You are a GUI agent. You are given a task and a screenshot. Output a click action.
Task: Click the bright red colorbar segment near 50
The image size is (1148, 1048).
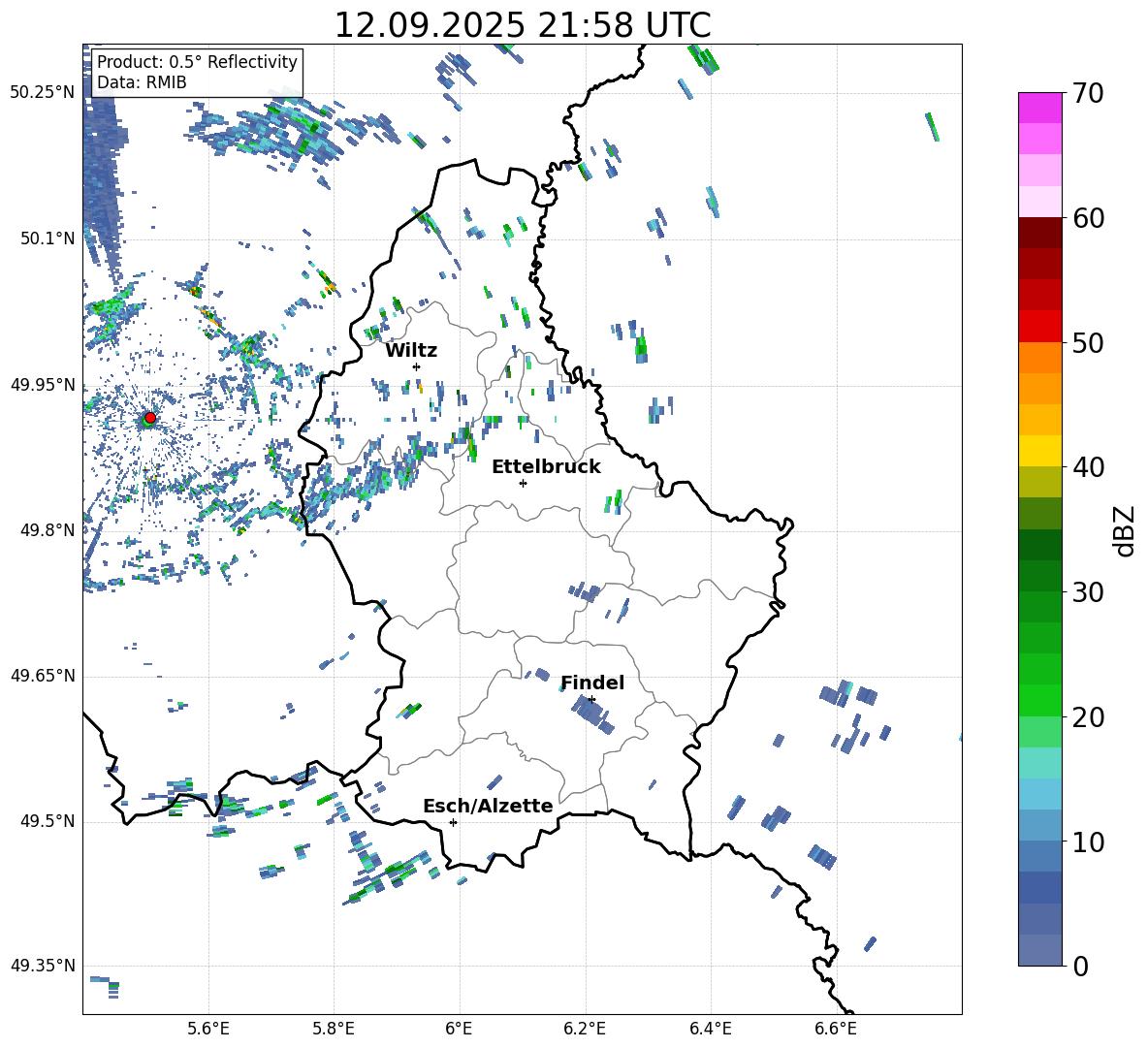click(x=1040, y=327)
